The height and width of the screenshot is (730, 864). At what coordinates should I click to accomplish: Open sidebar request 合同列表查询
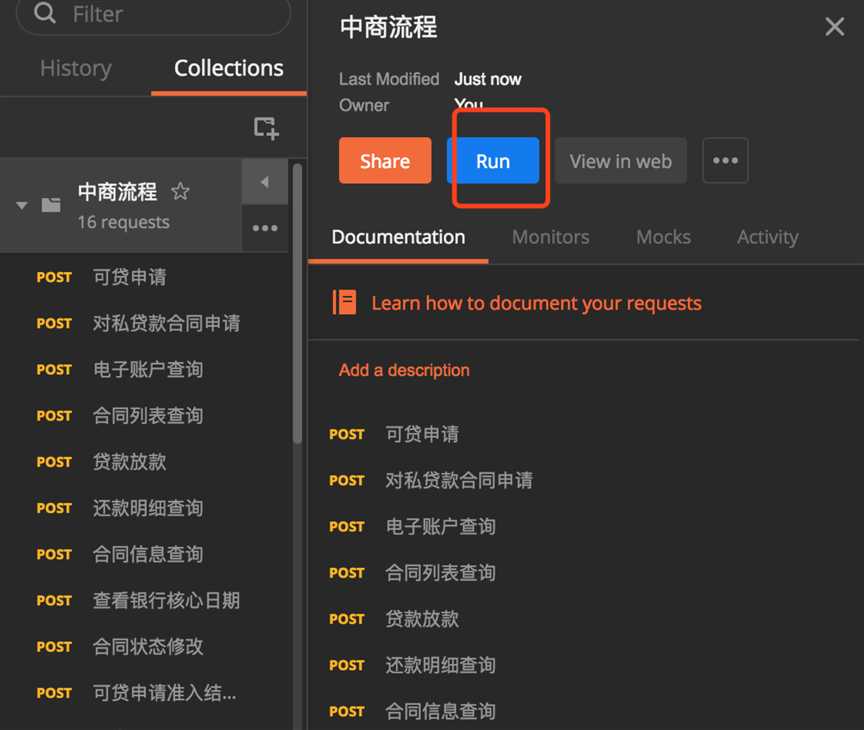pyautogui.click(x=146, y=416)
